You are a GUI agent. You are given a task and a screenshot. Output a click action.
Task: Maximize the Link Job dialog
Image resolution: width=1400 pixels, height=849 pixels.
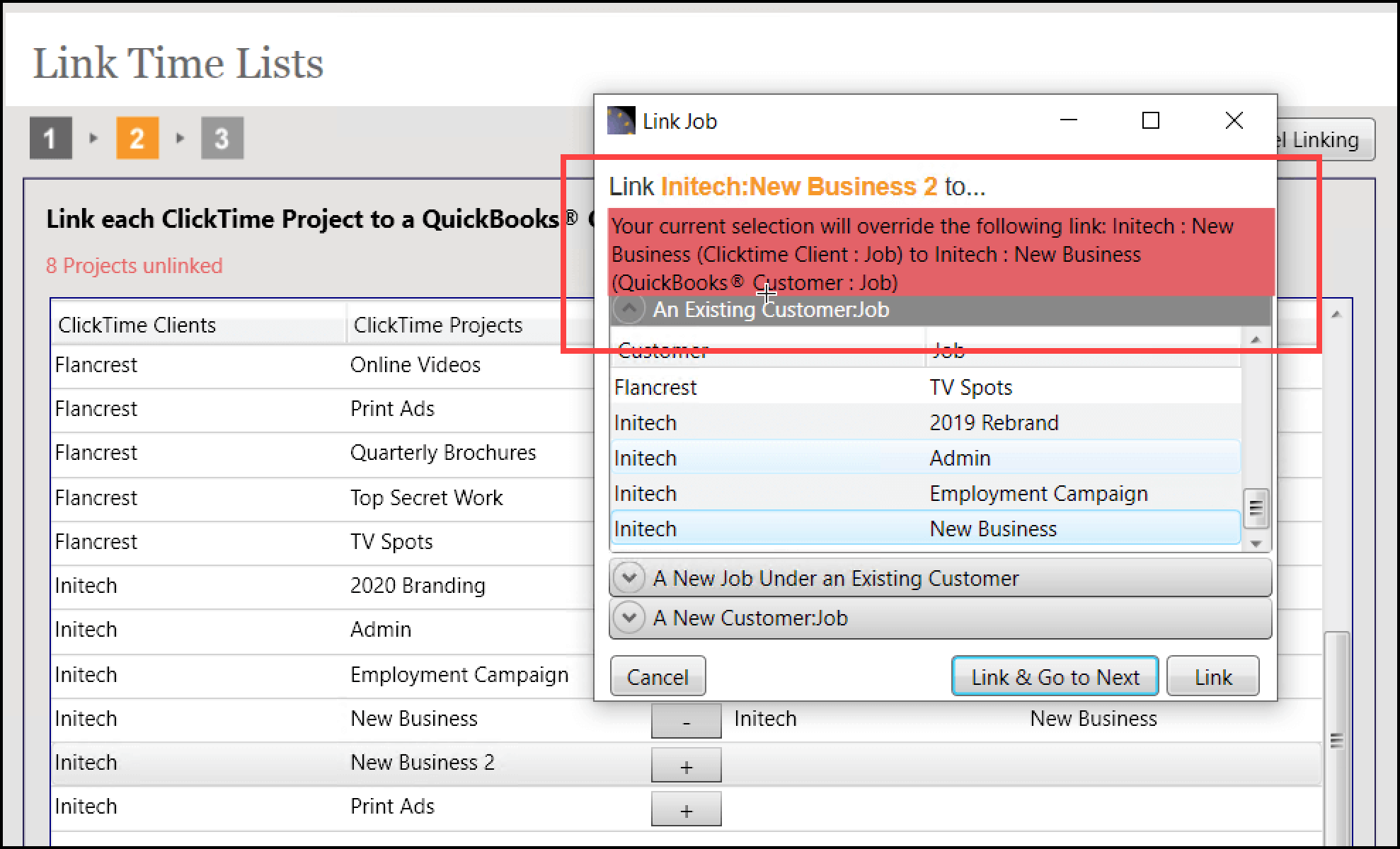click(x=1151, y=121)
